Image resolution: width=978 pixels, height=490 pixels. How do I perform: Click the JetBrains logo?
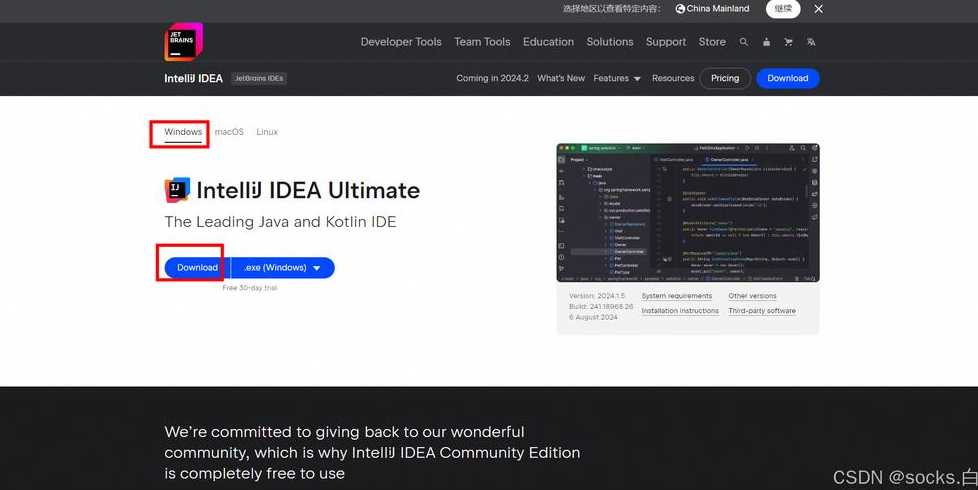coord(183,42)
